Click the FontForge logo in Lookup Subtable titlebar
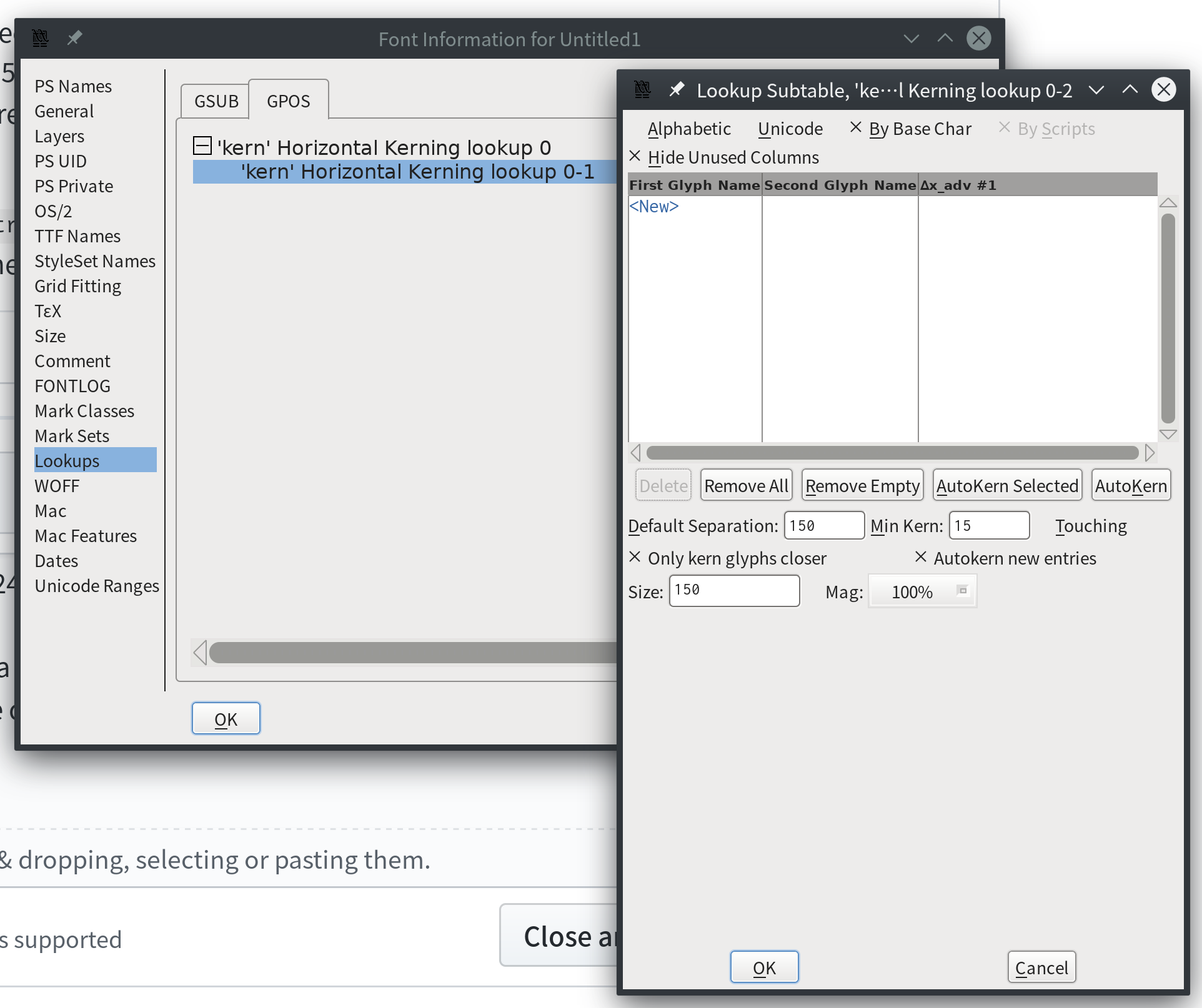Viewport: 1202px width, 1008px height. pyautogui.click(x=642, y=89)
